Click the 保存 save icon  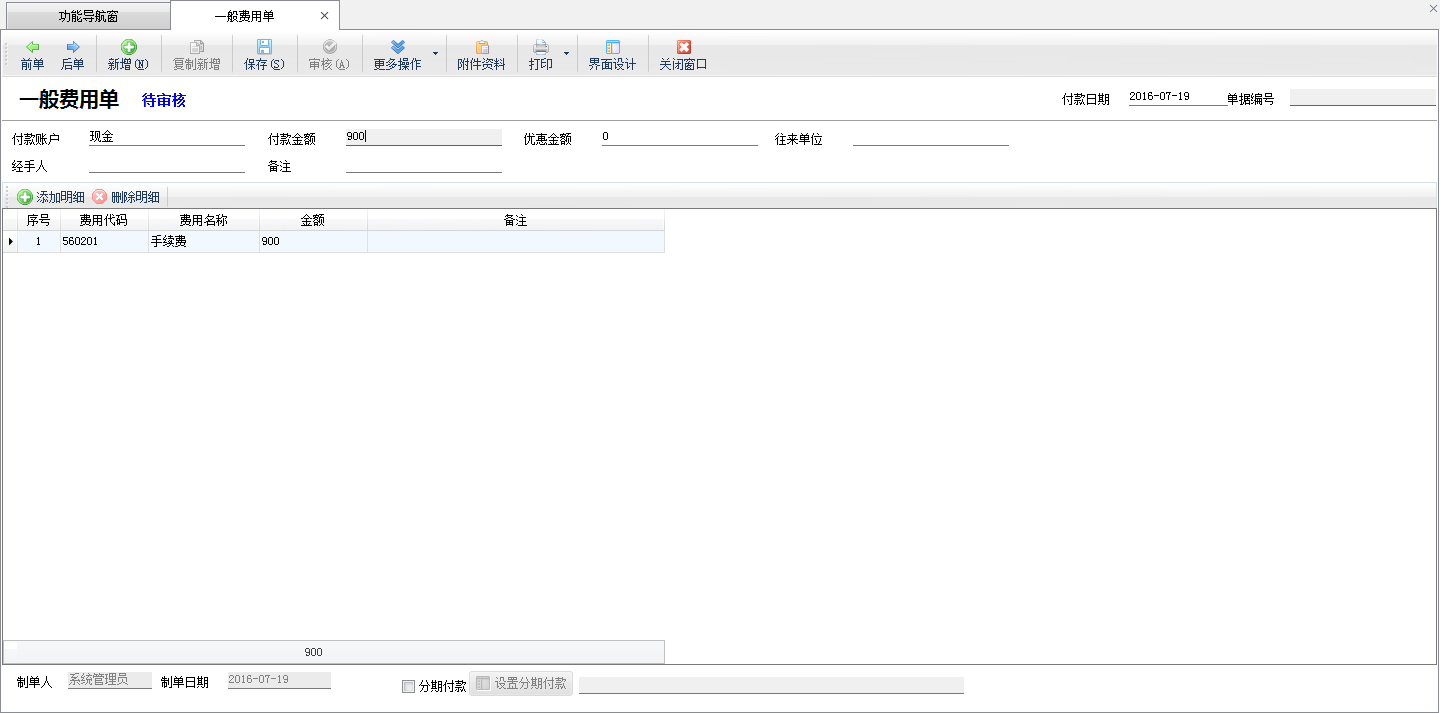[264, 47]
